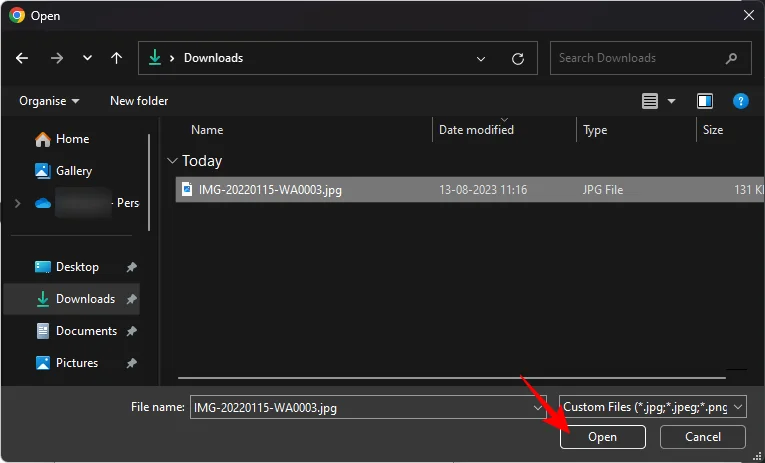Click the view layout icon
The image size is (765, 463).
tap(650, 101)
